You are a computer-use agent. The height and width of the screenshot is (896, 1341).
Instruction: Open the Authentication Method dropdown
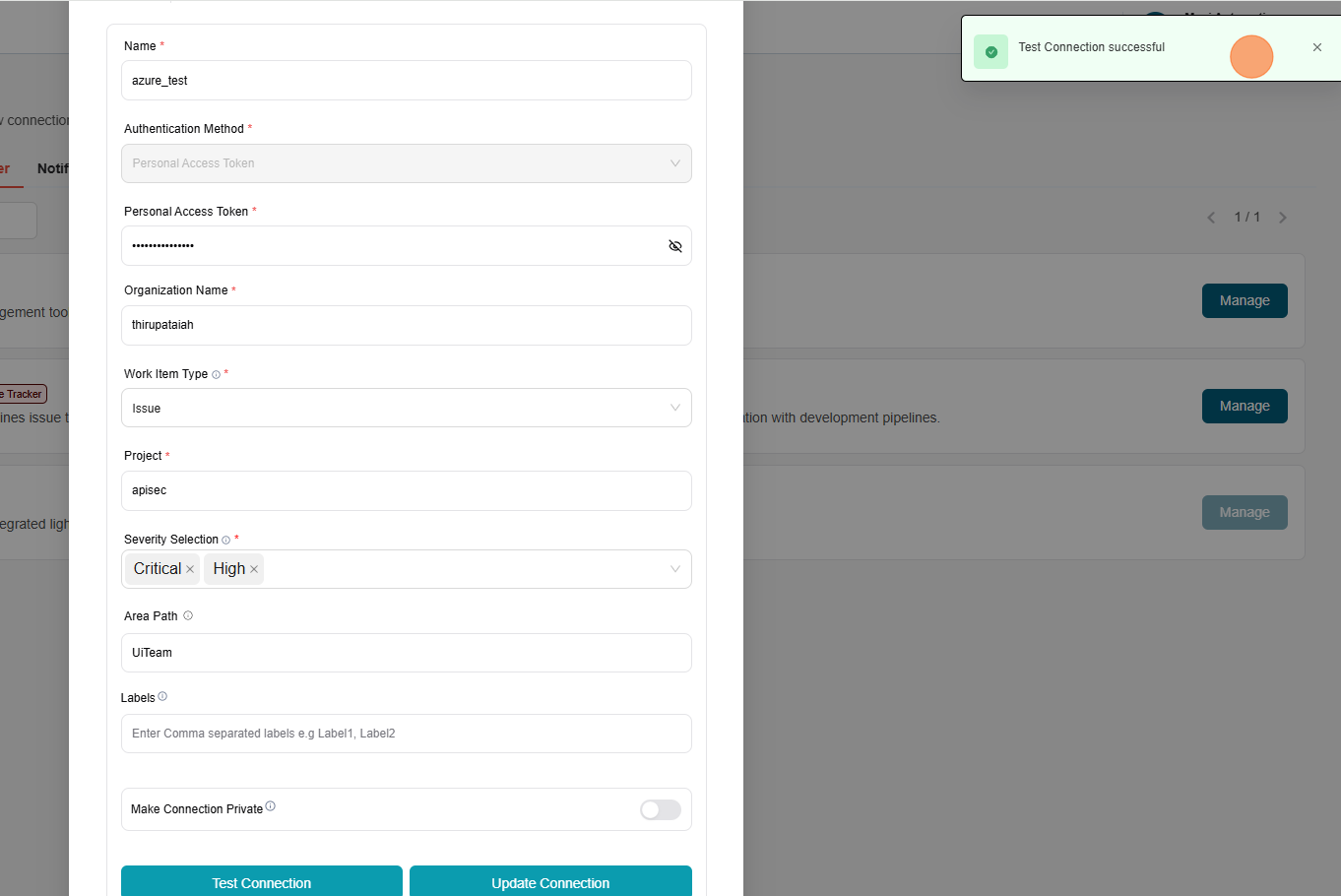pos(406,163)
